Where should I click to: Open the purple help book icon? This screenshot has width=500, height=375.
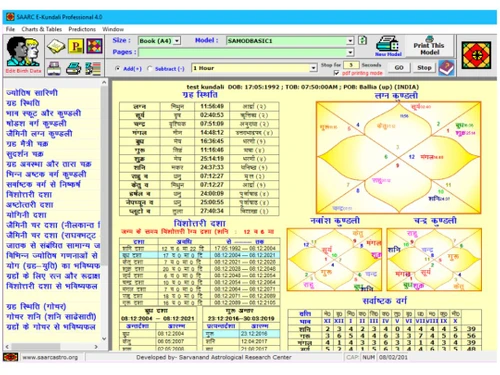pos(446,68)
